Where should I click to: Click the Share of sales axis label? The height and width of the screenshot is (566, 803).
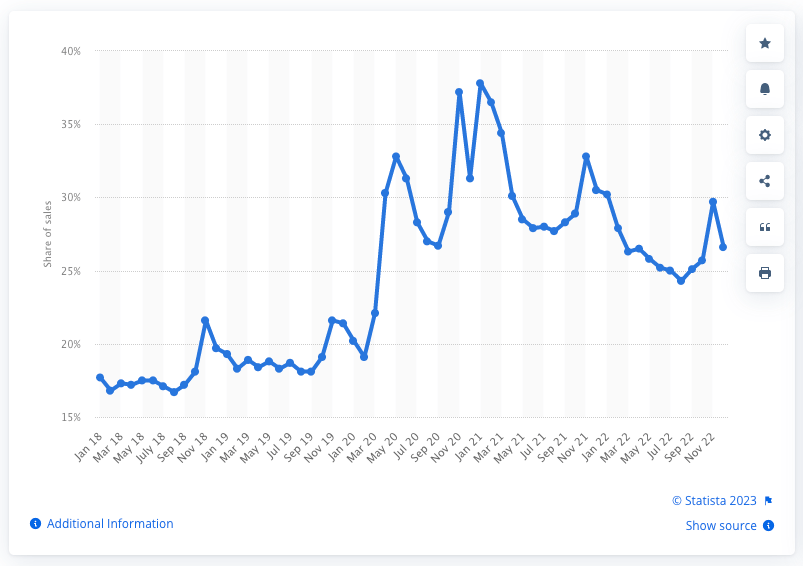click(x=47, y=234)
